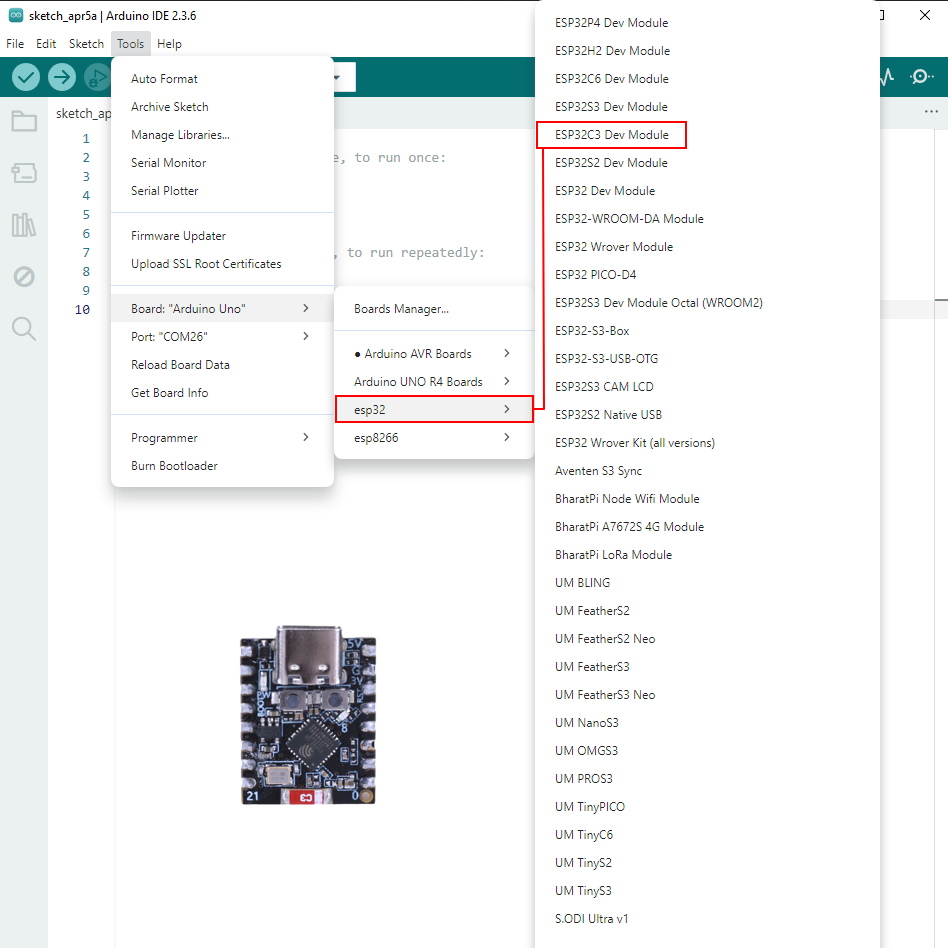Click the Verify sketch checkmark icon
Screen dimensions: 948x948
click(26, 77)
